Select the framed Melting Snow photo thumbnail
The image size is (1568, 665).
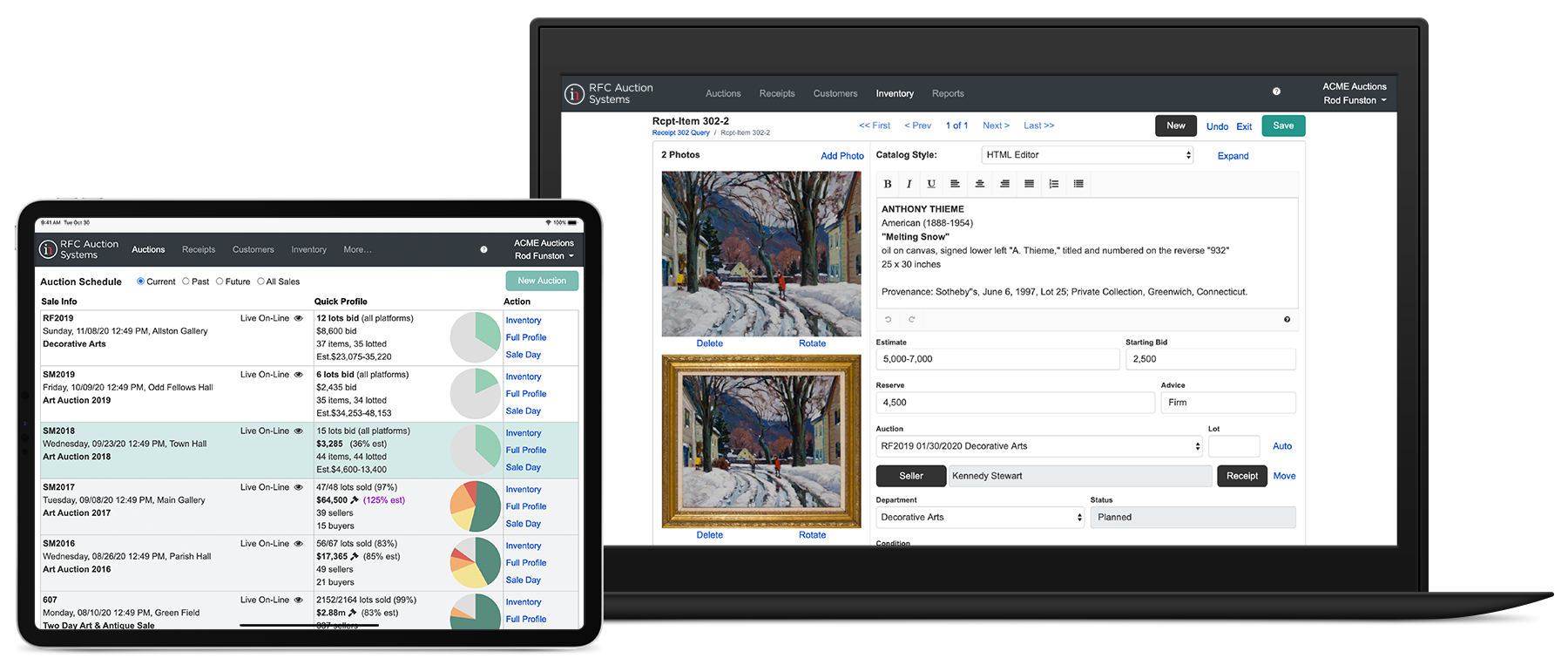761,441
